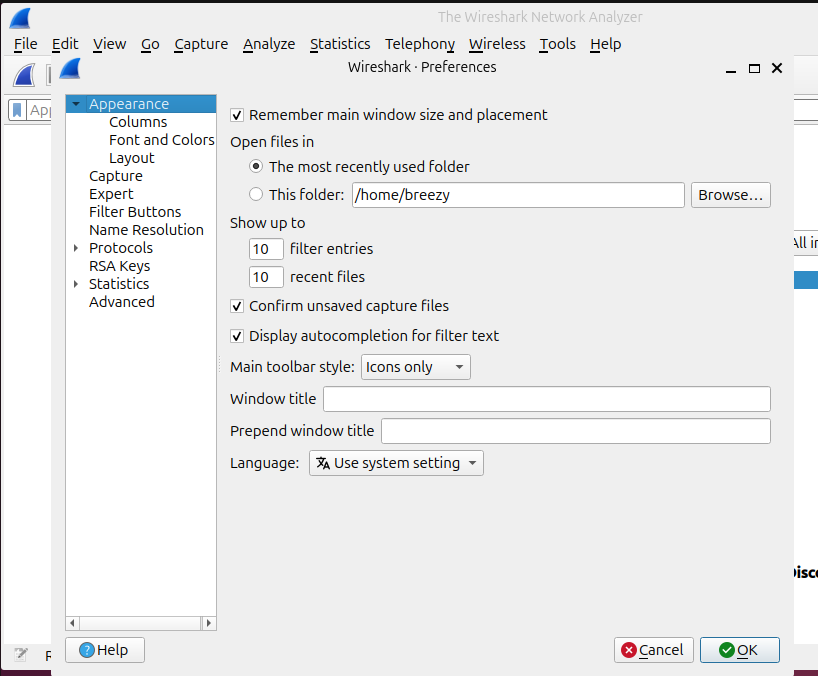This screenshot has height=676, width=818.
Task: Select Capture in the preferences tree
Action: (116, 176)
